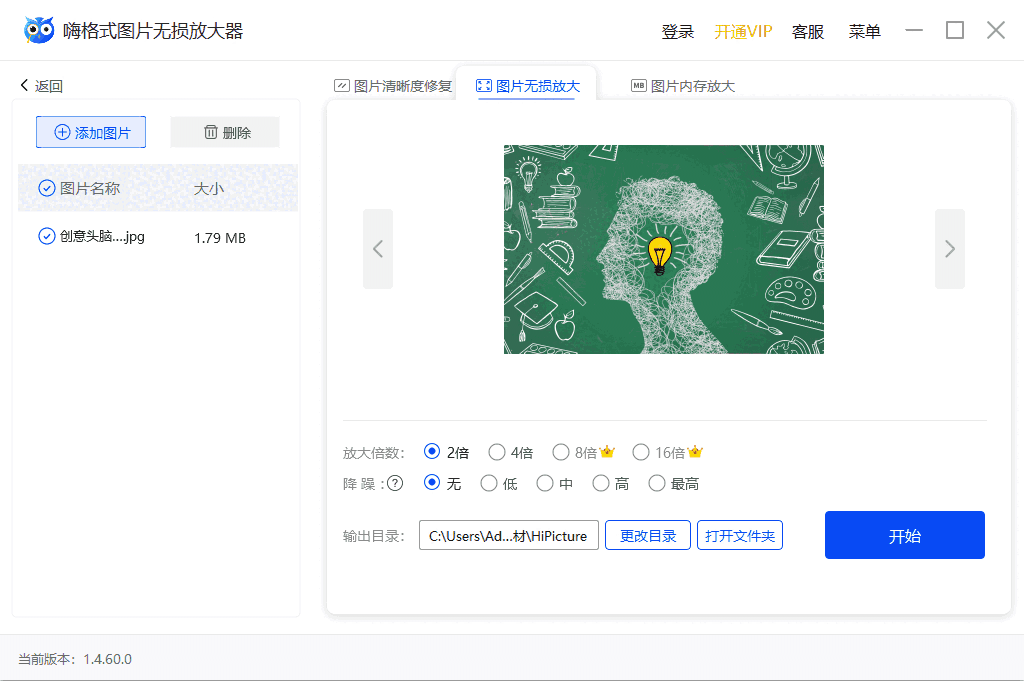
Task: Click the 开通VIP upgrade link
Action: pos(743,31)
